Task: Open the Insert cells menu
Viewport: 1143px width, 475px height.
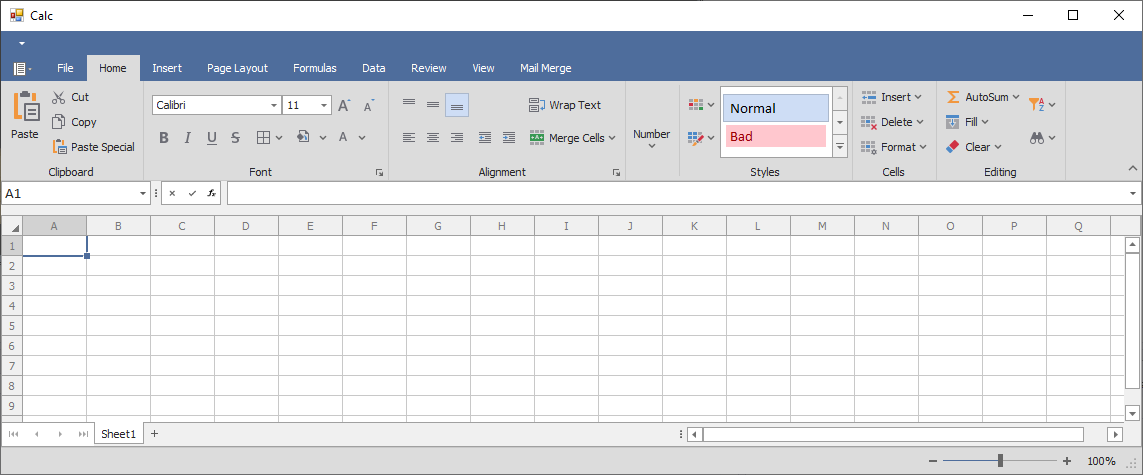Action: coord(891,97)
